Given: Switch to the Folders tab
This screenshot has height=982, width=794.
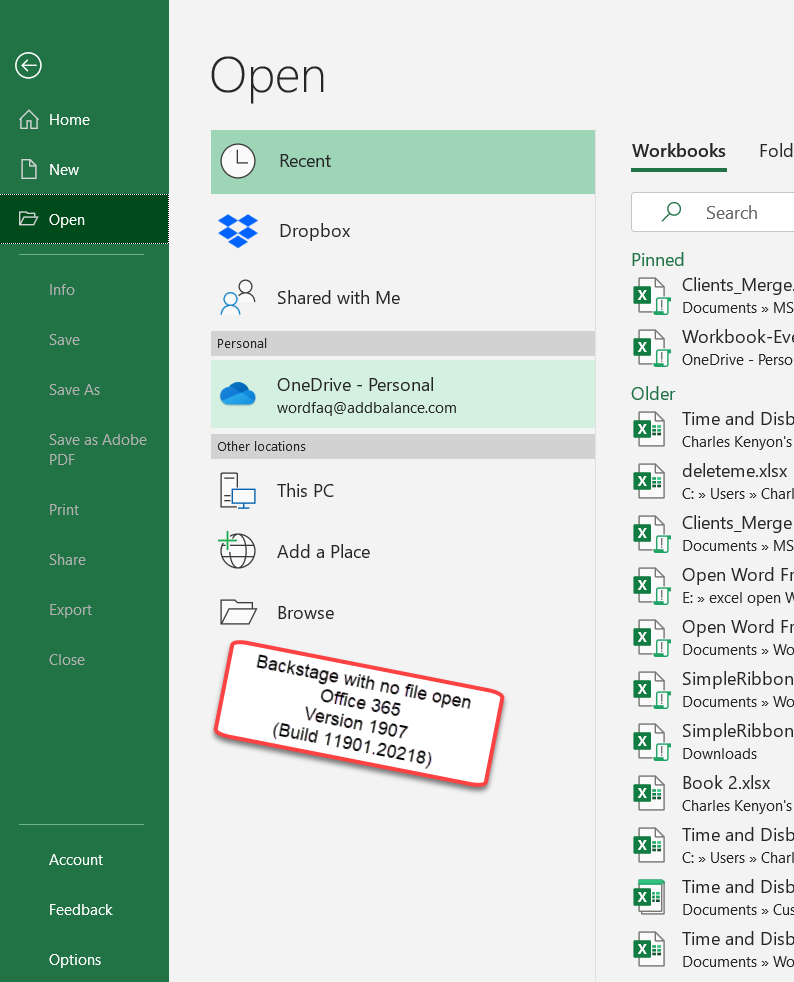Looking at the screenshot, I should tap(776, 151).
